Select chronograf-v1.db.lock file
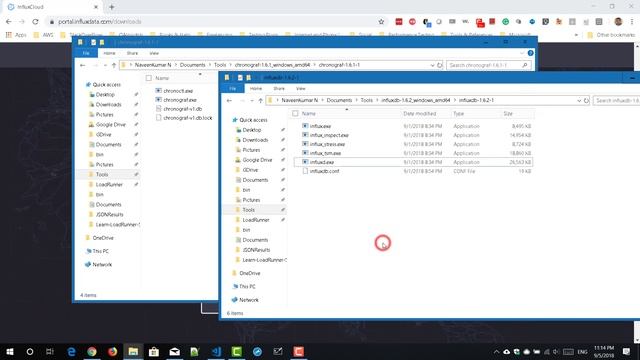This screenshot has height=360, width=640. tap(187, 118)
